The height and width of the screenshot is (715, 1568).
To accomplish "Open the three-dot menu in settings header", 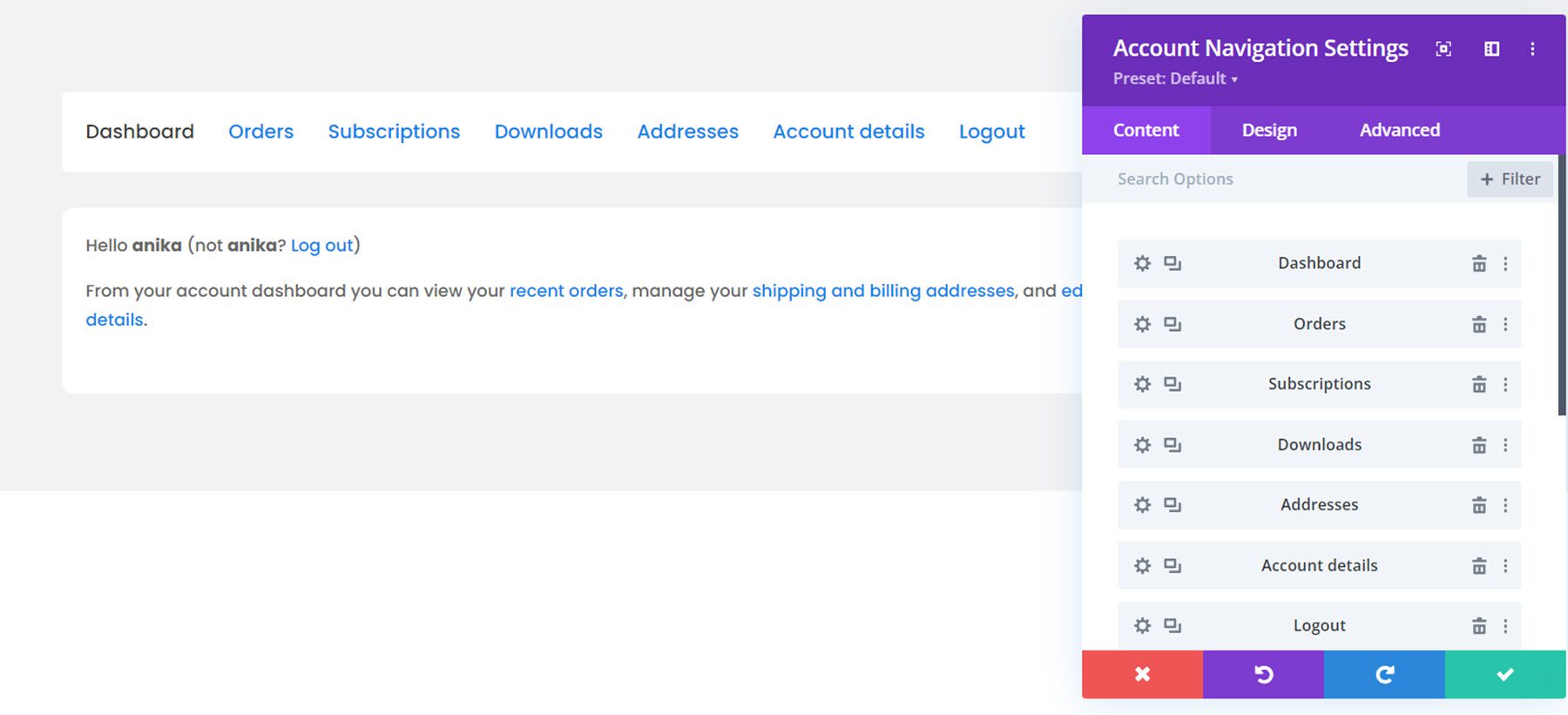I will tap(1532, 49).
